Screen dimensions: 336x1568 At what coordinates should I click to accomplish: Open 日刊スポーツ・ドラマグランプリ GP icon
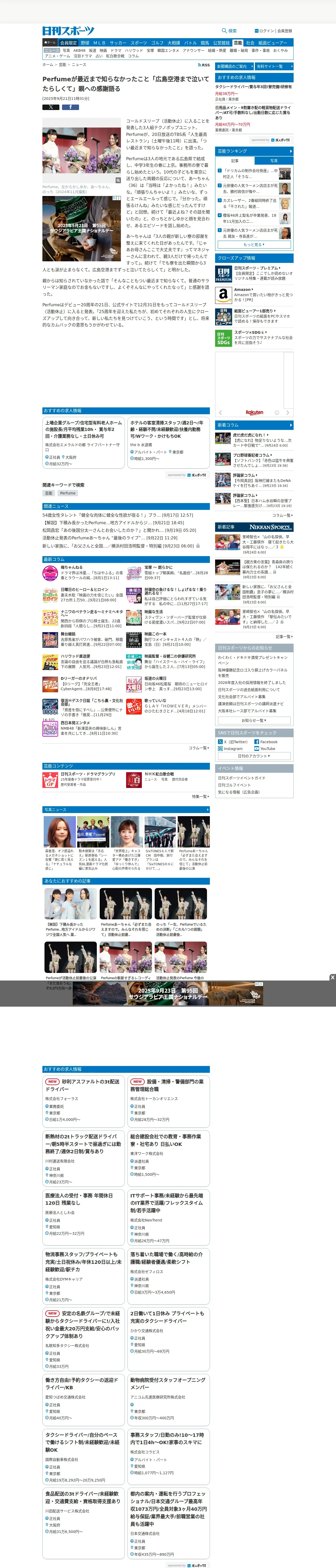(51, 780)
